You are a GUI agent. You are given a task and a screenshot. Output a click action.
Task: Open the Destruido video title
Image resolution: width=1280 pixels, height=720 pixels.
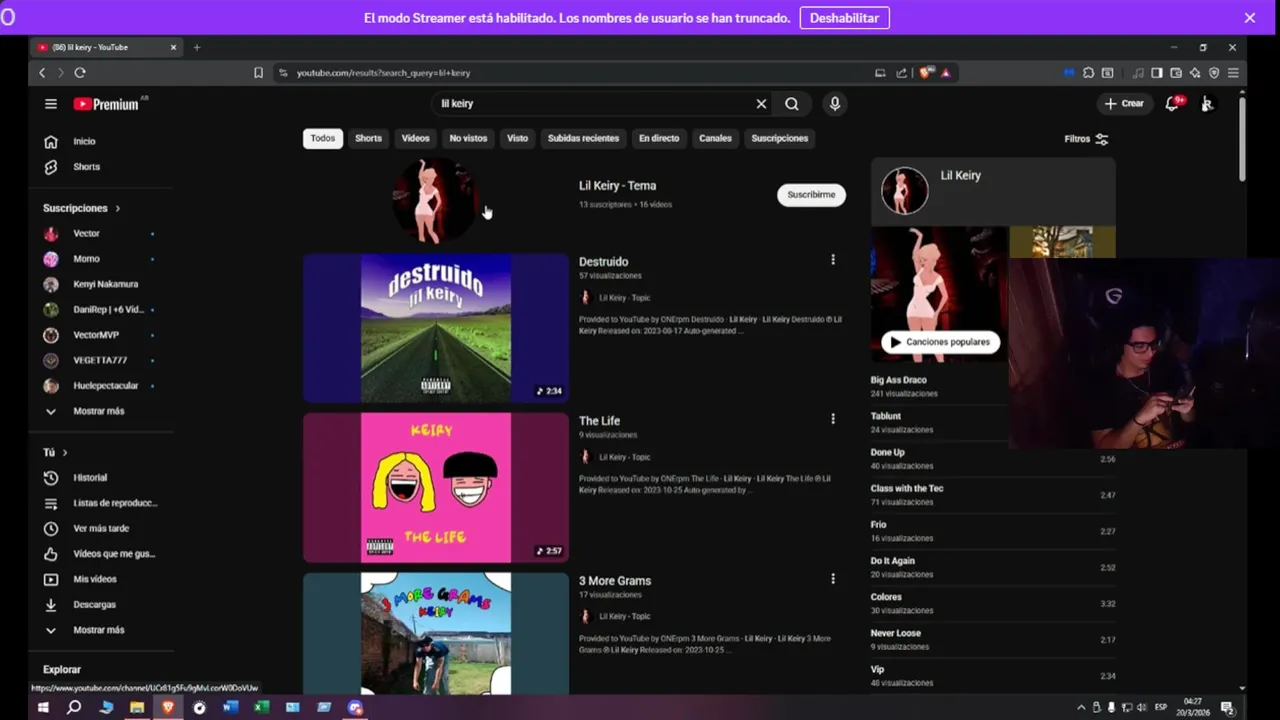(603, 262)
